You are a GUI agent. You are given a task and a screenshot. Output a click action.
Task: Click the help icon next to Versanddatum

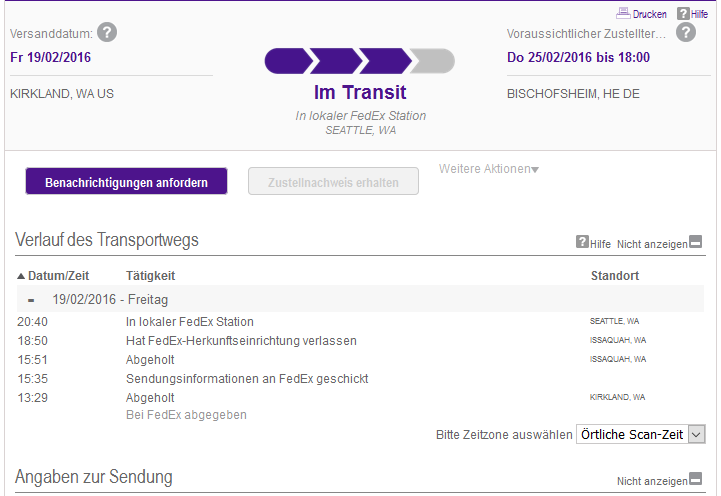[x=107, y=33]
